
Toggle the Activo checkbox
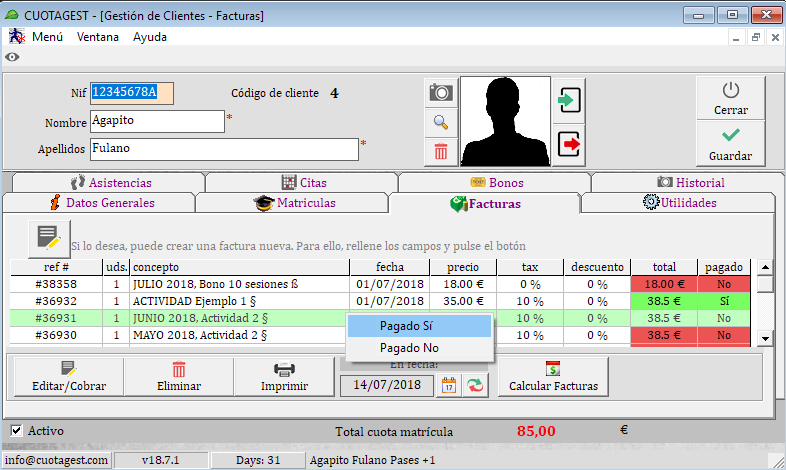click(x=17, y=431)
